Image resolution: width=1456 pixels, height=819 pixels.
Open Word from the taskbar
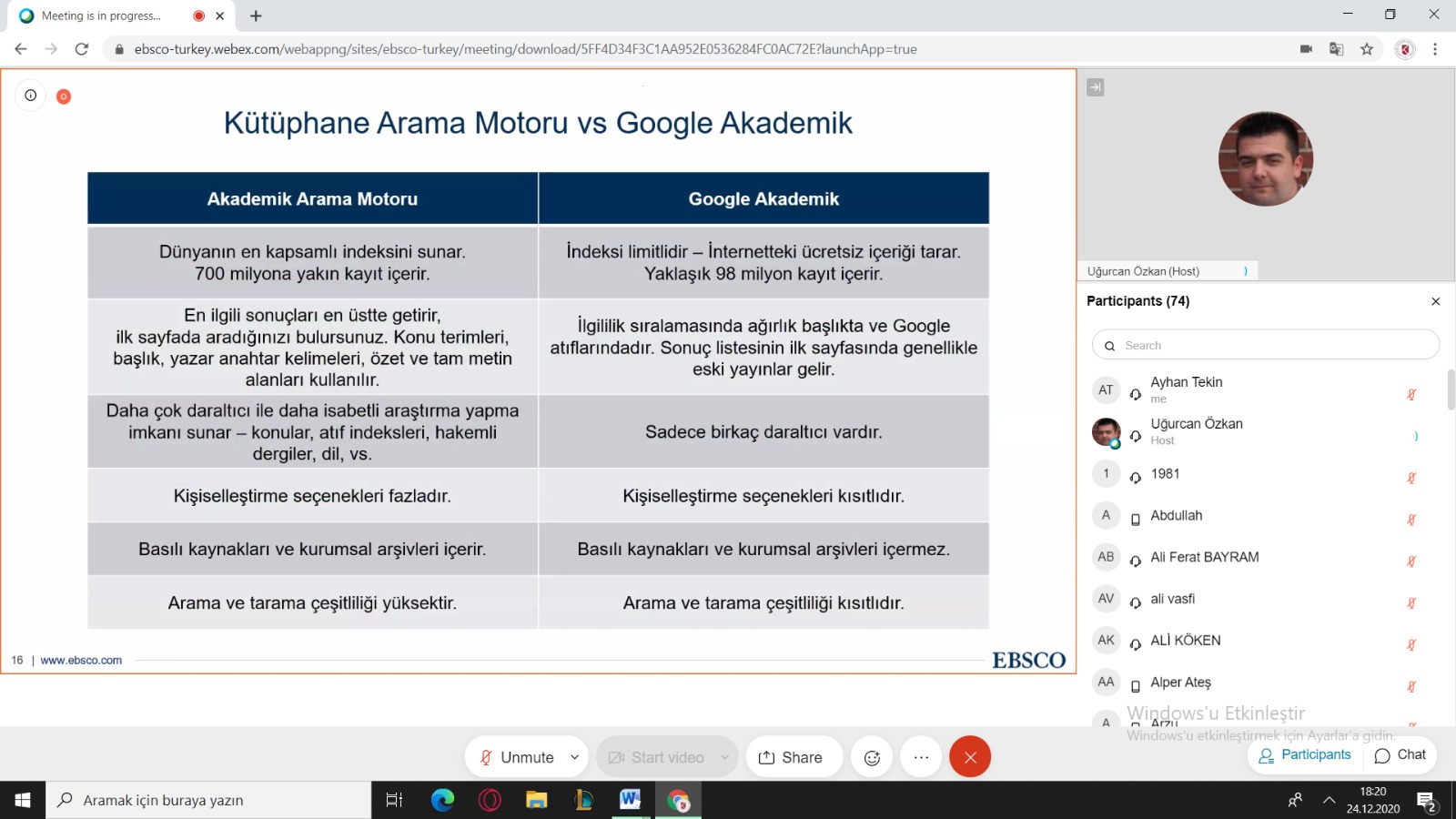(630, 800)
